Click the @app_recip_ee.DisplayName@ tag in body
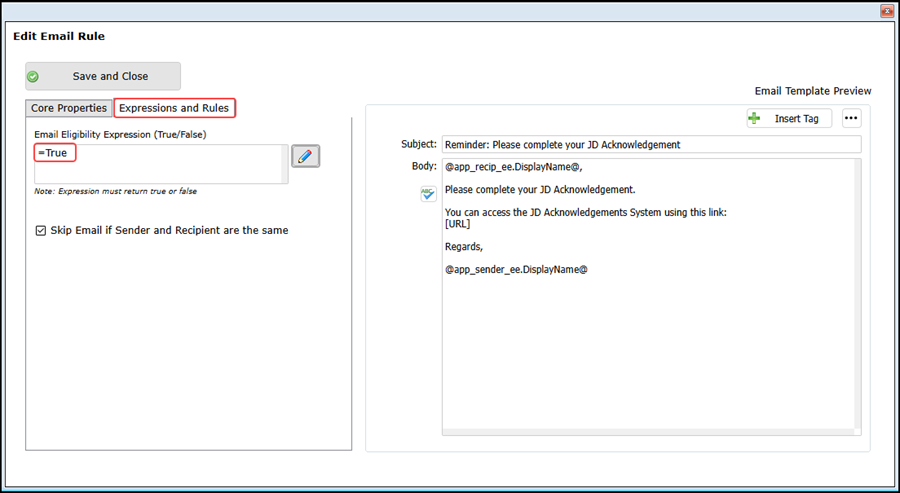This screenshot has width=900, height=493. pyautogui.click(x=513, y=167)
